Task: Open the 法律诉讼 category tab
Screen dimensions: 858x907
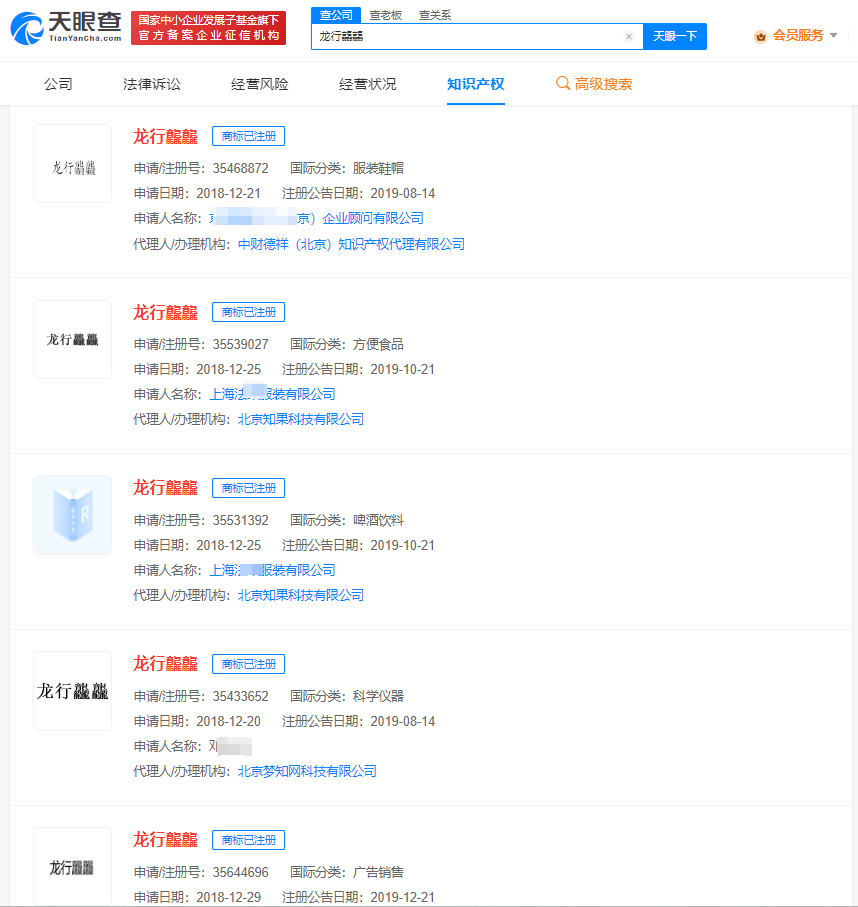Action: (152, 84)
